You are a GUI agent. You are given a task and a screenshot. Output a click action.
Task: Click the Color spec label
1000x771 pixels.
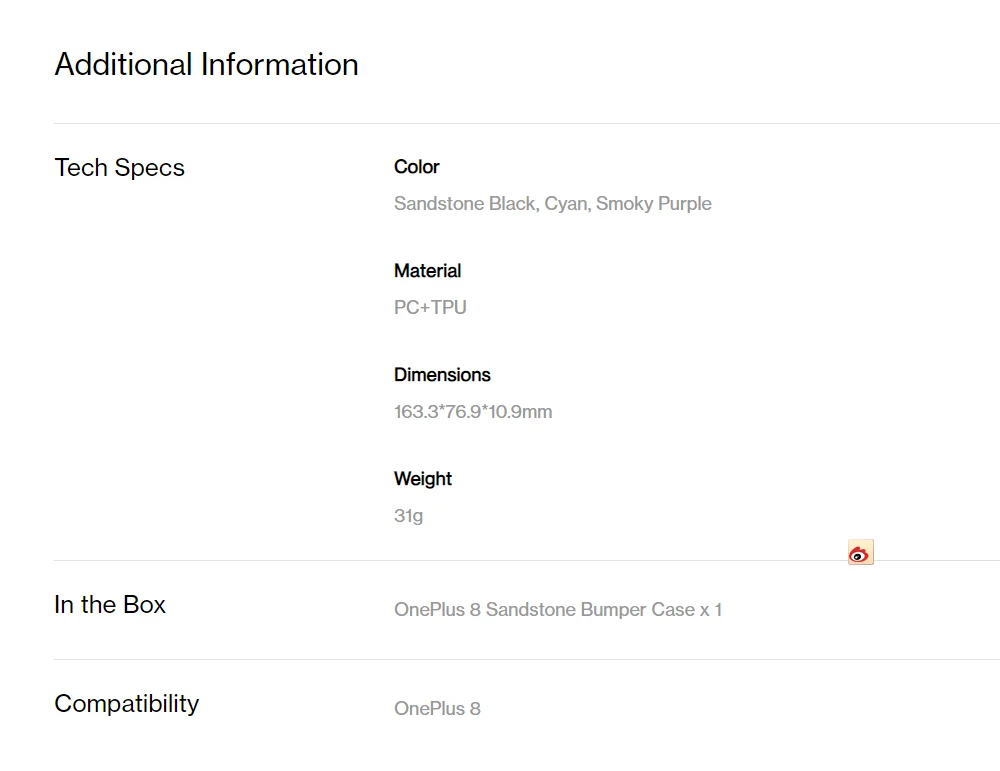(416, 167)
